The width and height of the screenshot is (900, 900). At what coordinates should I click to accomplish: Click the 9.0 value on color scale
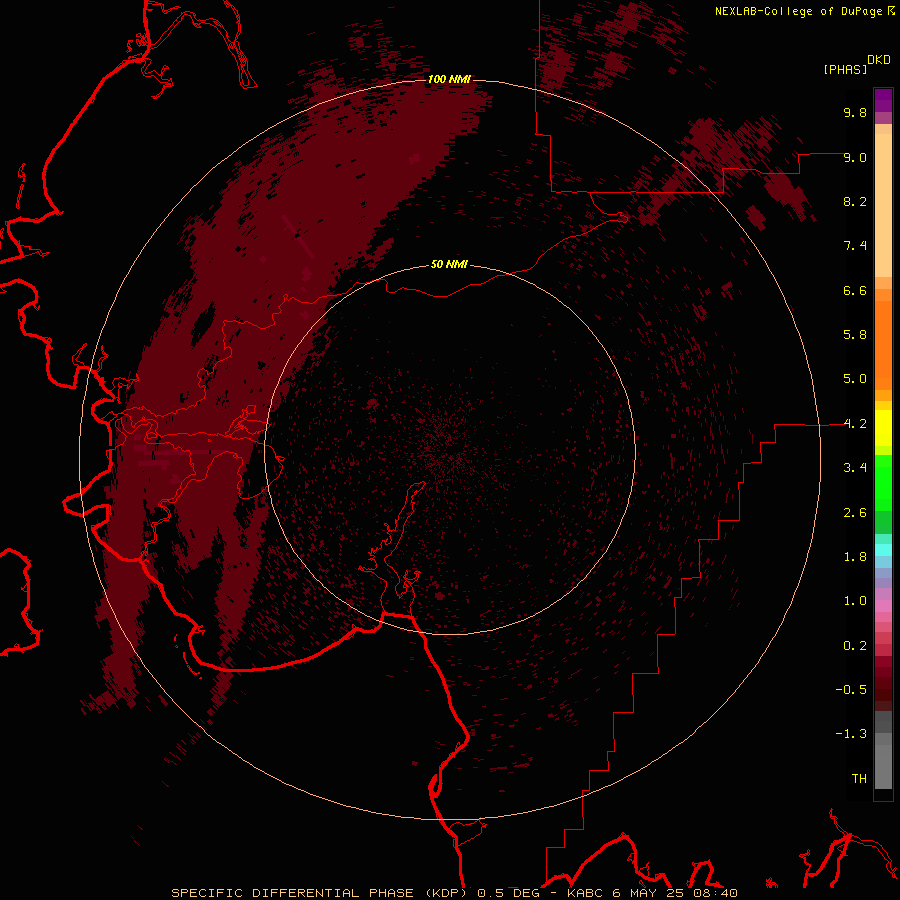(855, 157)
